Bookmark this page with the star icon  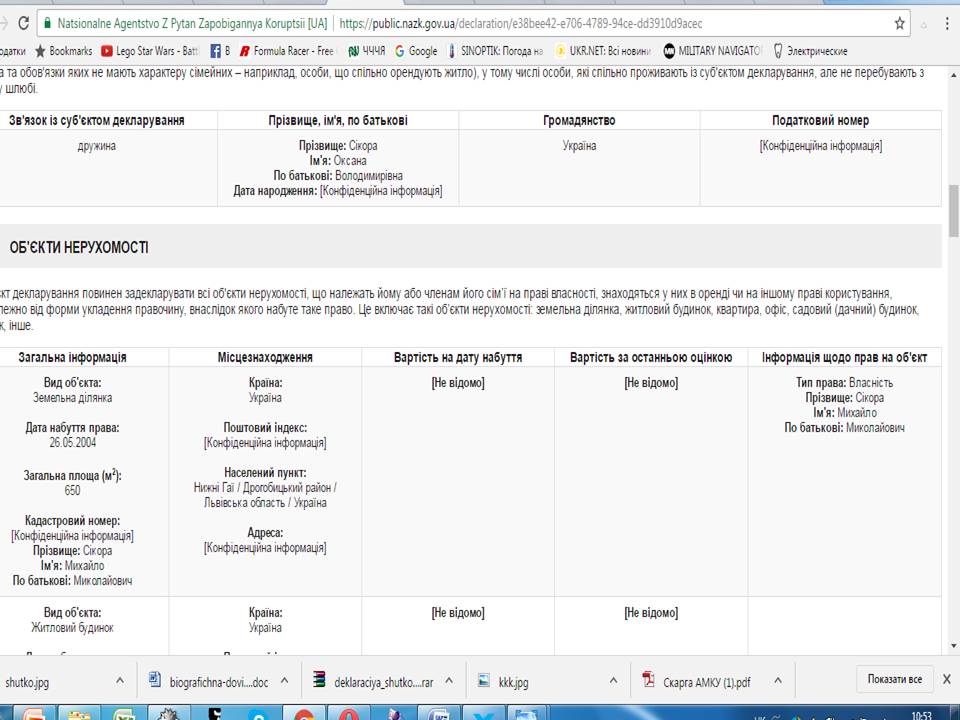(x=899, y=24)
